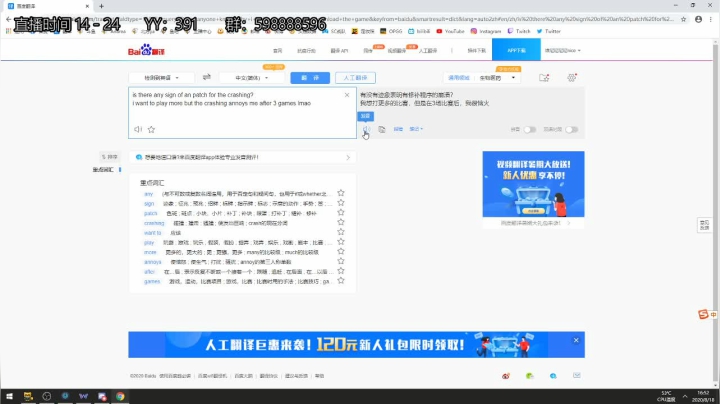This screenshot has width=720, height=404.
Task: Click the Sogou input method icon
Action: (x=703, y=314)
